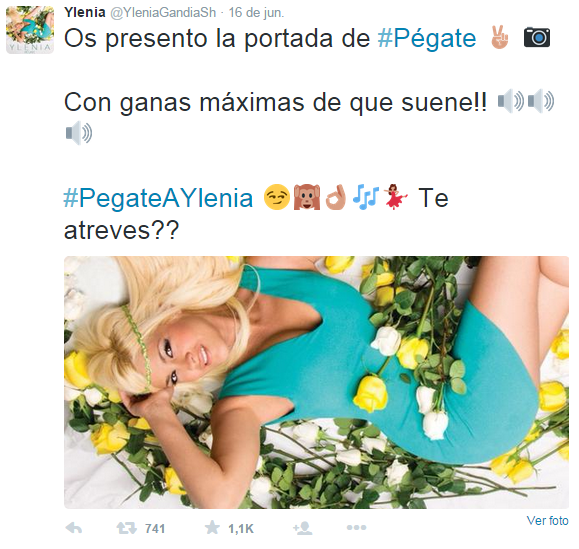Click the reply arrow icon

coord(74,528)
